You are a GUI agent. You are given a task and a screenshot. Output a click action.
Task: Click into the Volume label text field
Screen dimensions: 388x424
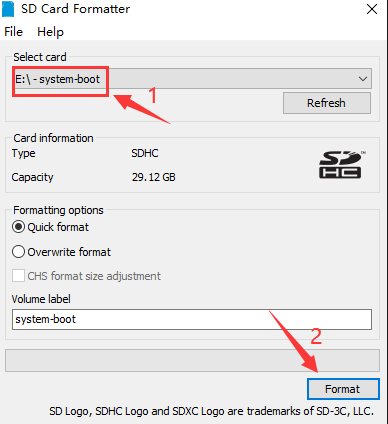(x=192, y=319)
